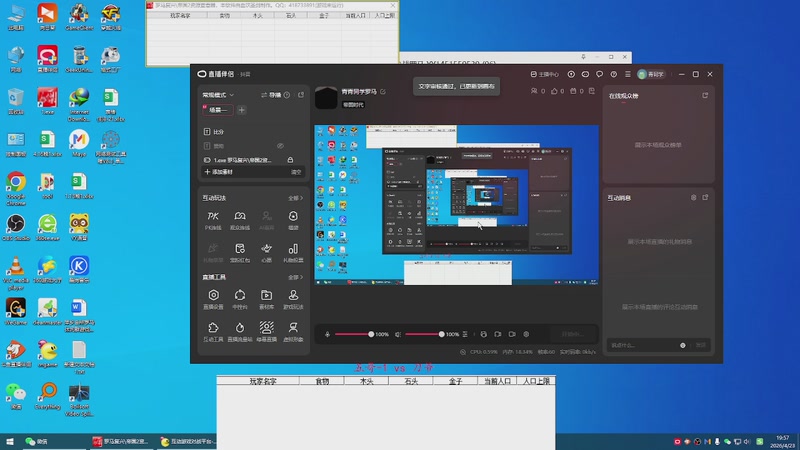
Task: Adjust the speaker volume slider
Action: pyautogui.click(x=424, y=334)
